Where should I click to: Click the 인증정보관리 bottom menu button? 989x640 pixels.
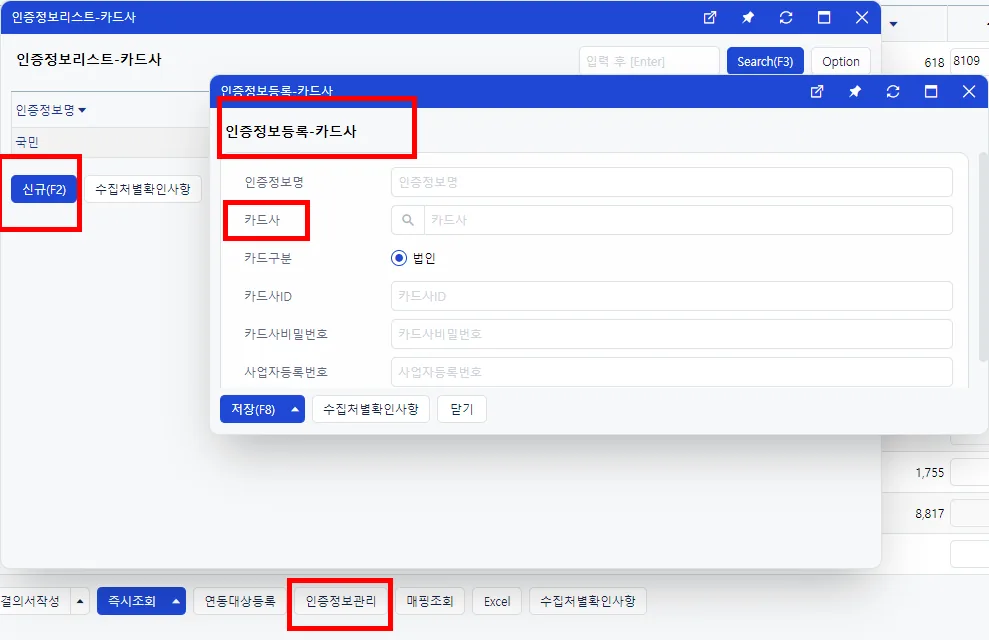tap(341, 602)
